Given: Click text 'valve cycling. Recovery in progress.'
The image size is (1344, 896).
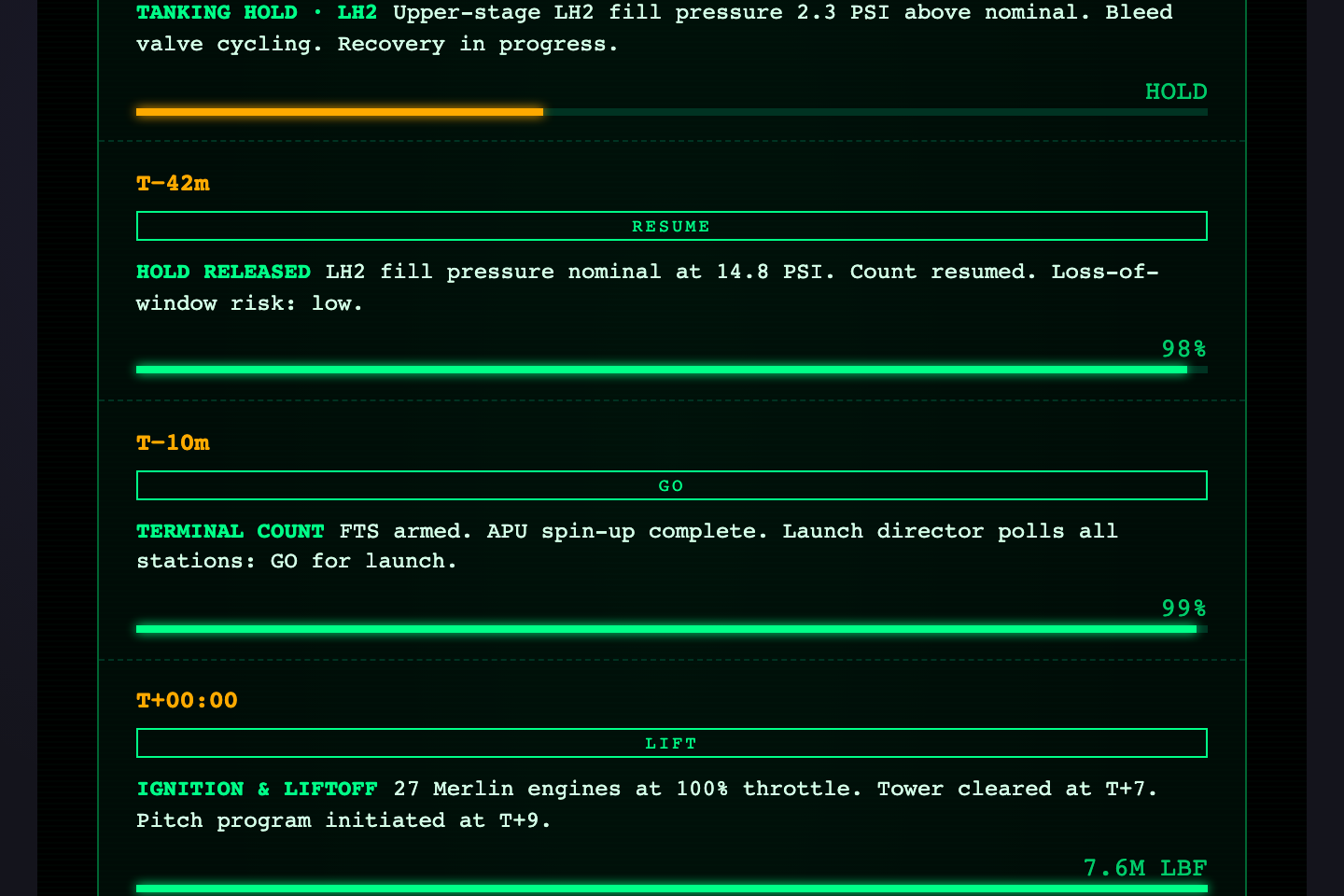Looking at the screenshot, I should point(377,44).
